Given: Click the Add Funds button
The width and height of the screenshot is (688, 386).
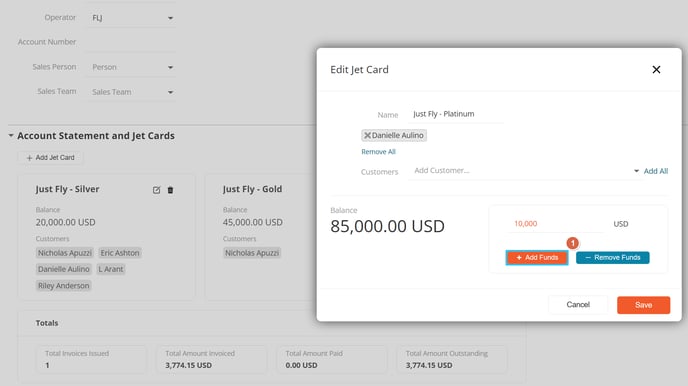Looking at the screenshot, I should [537, 257].
